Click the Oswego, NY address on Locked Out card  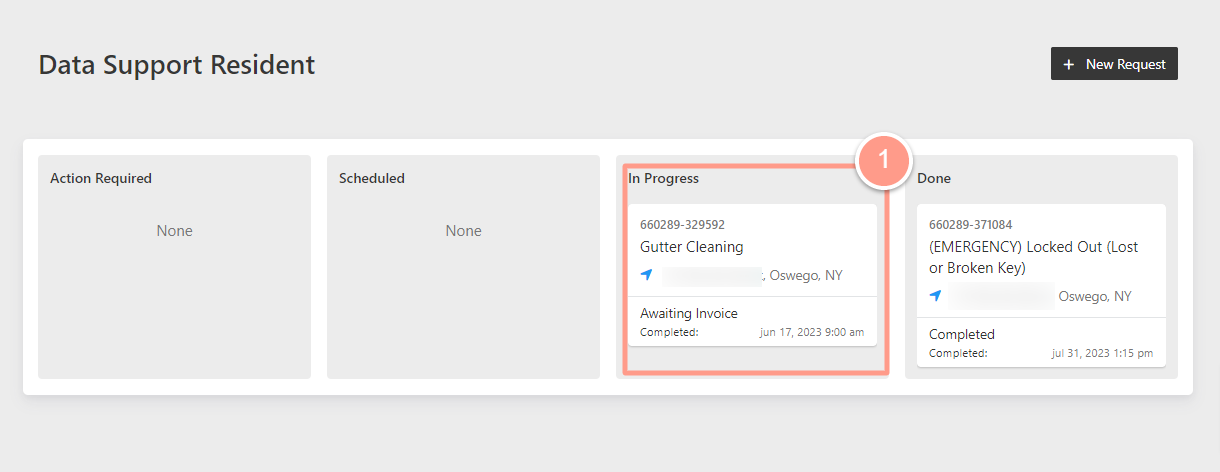tap(1095, 296)
